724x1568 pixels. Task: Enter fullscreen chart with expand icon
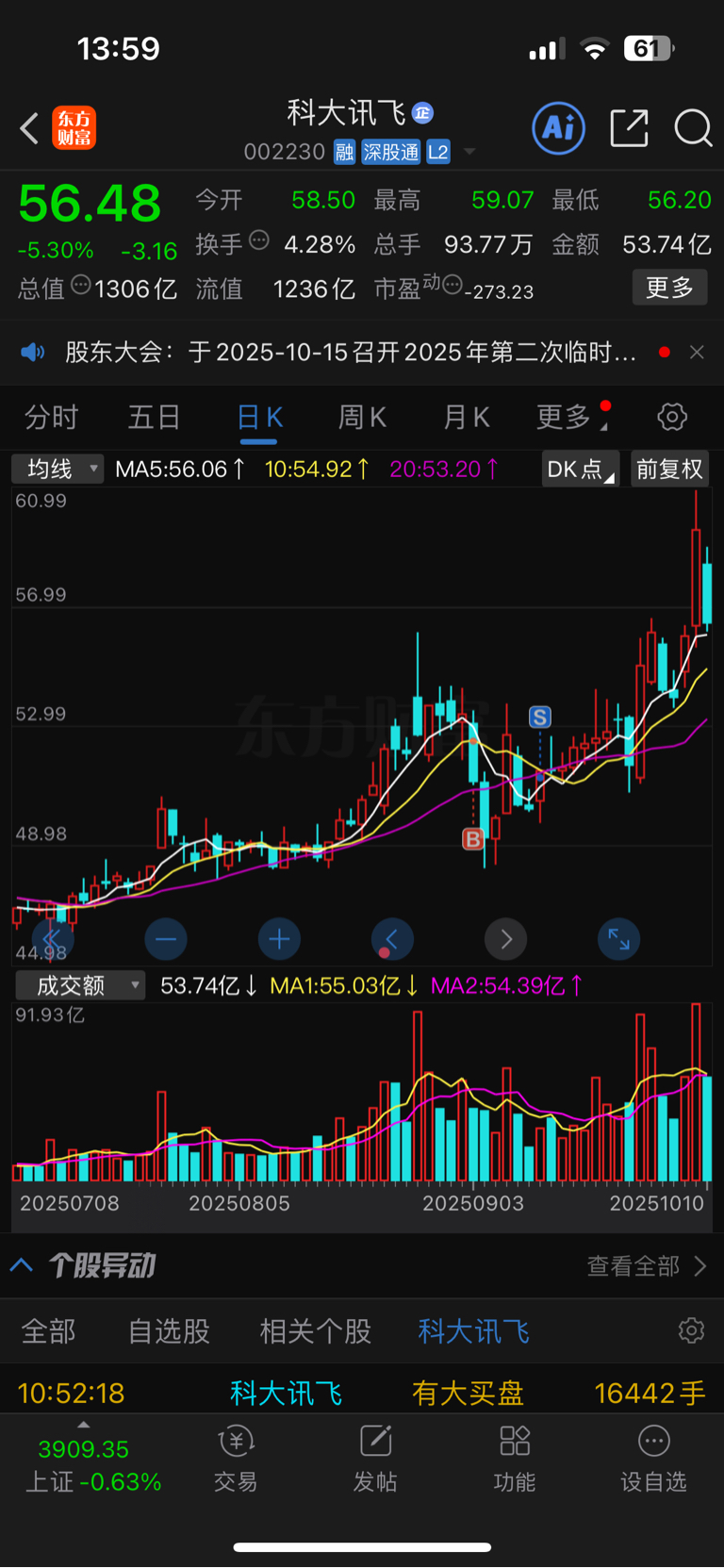[619, 939]
